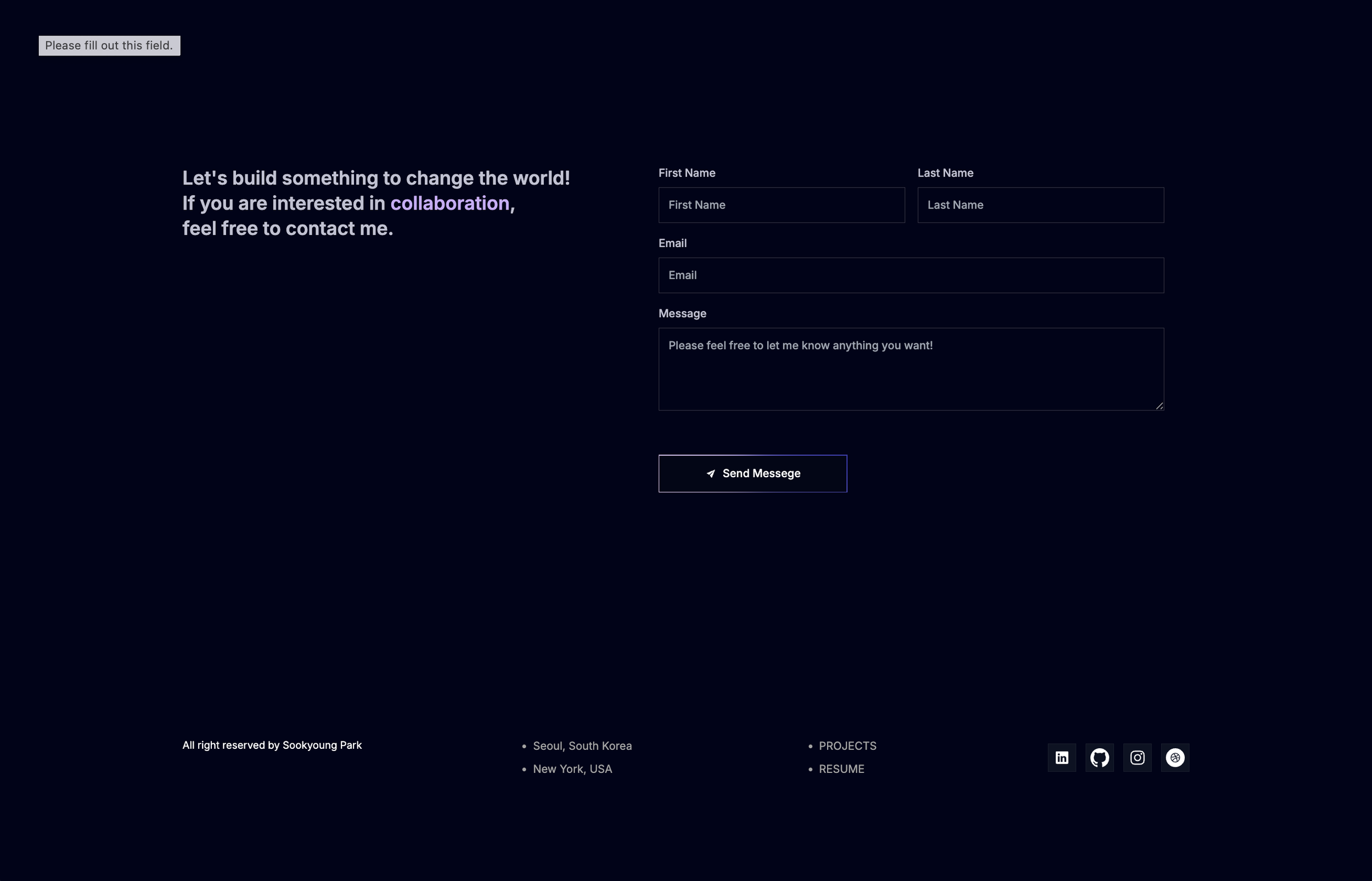The height and width of the screenshot is (881, 1372).
Task: Open the GitHub profile icon
Action: pyautogui.click(x=1099, y=758)
